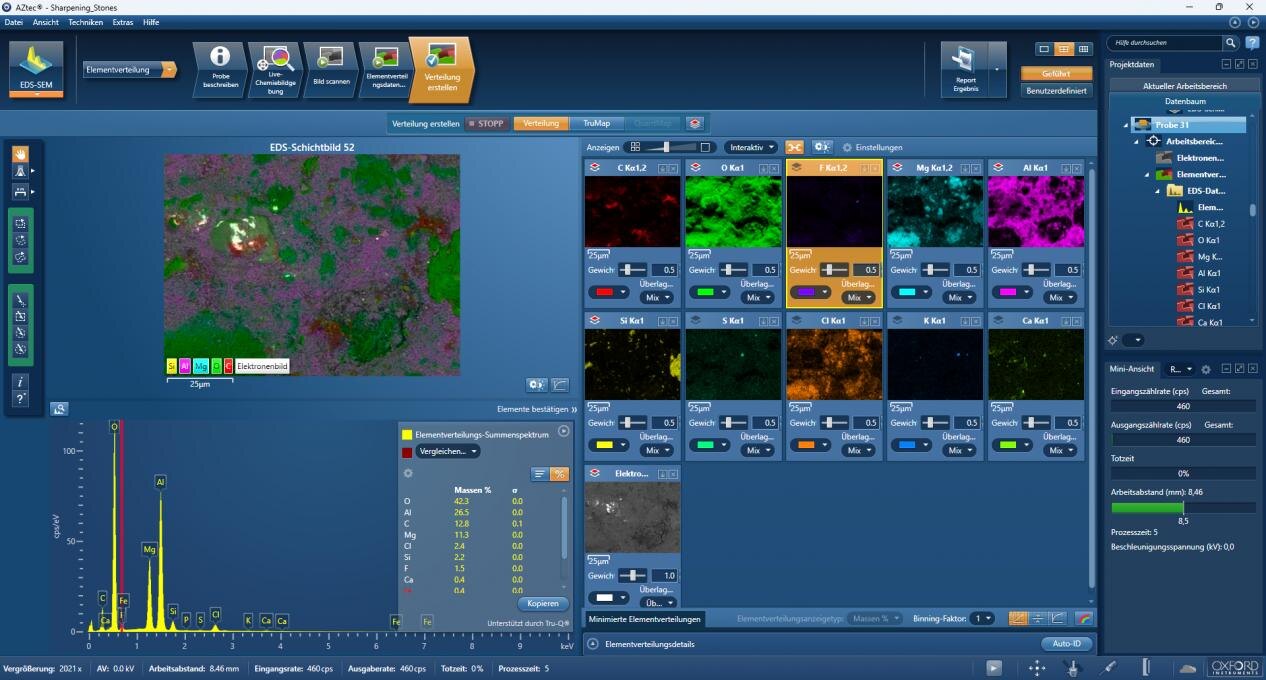
Task: Toggle layer inclusion for S Kα1 map
Action: (x=694, y=321)
